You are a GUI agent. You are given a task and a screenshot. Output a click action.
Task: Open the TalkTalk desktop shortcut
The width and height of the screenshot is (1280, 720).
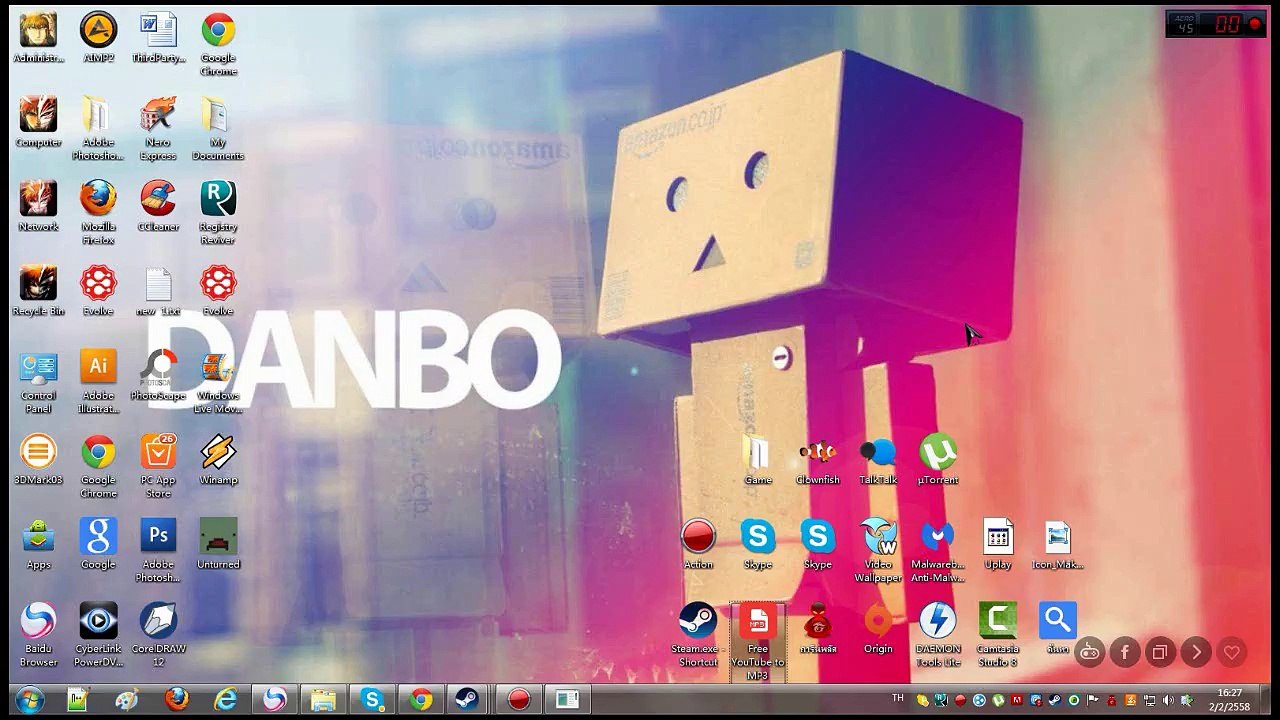coord(878,459)
